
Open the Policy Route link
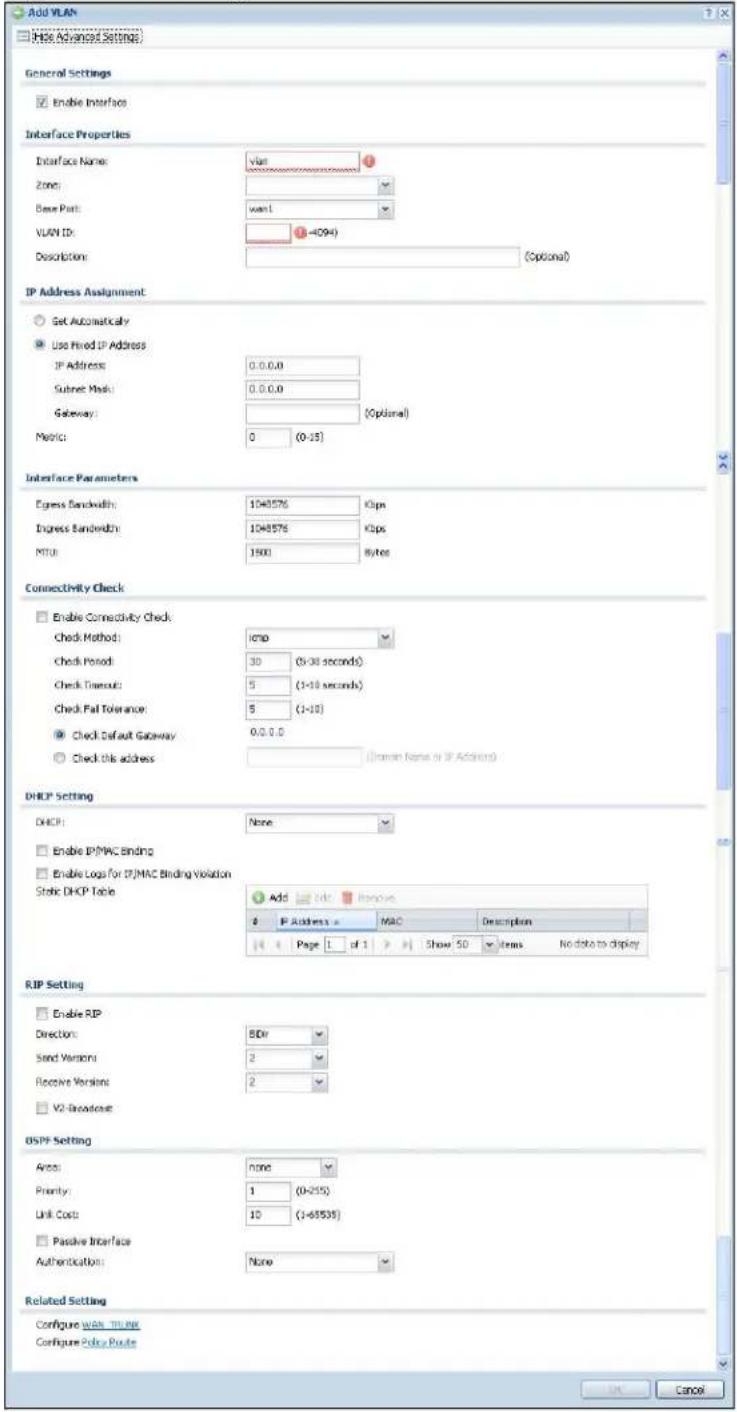click(x=108, y=1342)
